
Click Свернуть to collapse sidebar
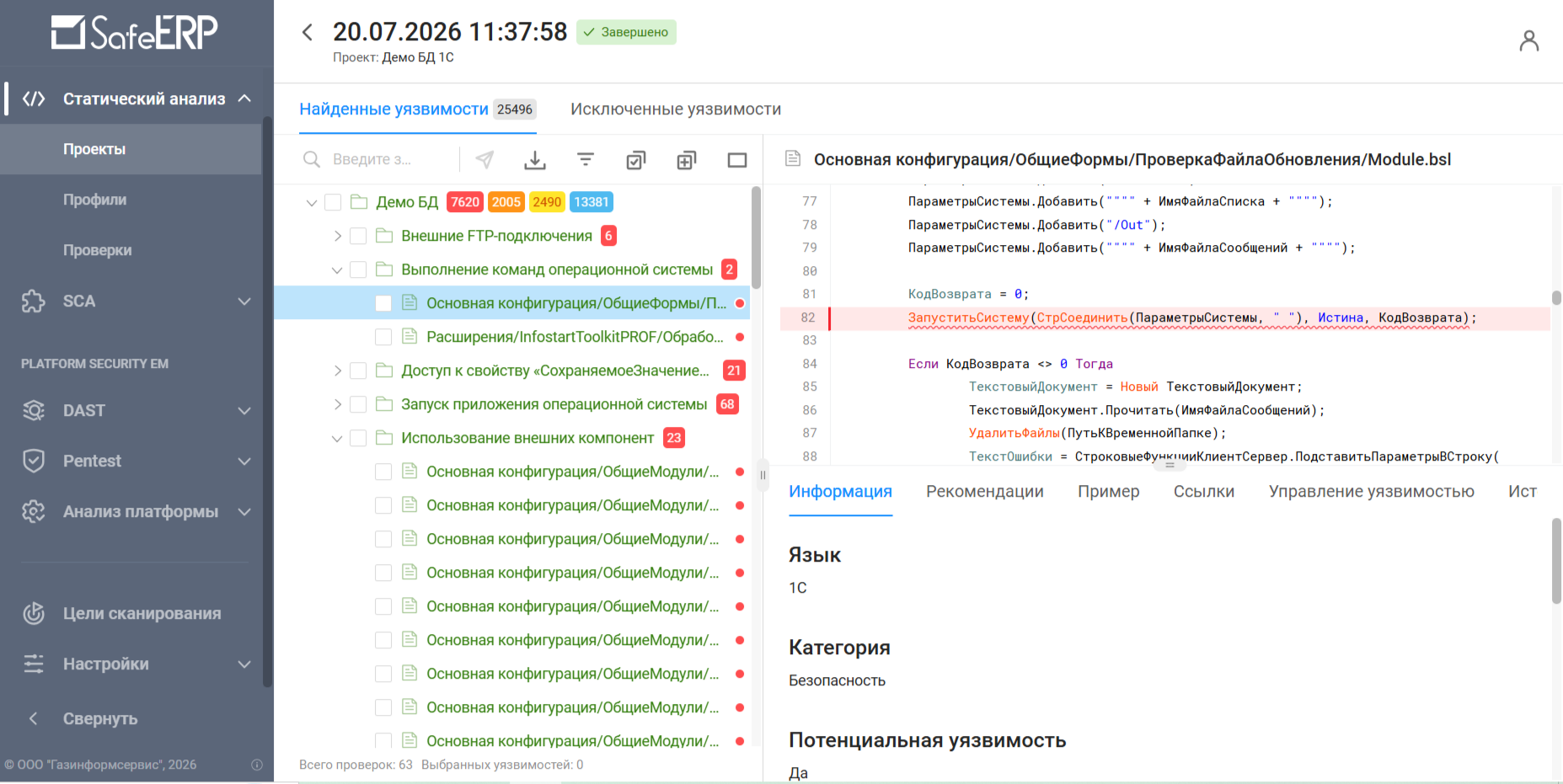pos(100,718)
